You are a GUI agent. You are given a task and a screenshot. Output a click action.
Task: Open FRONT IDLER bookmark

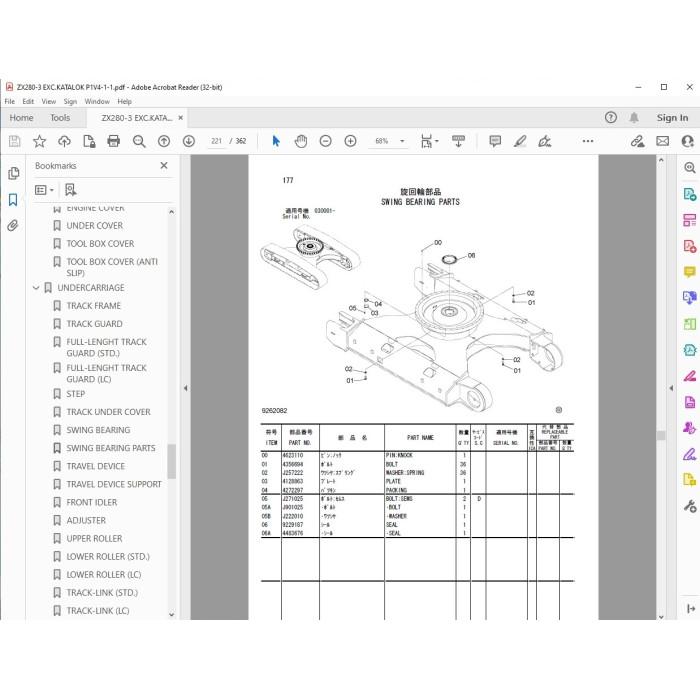92,503
